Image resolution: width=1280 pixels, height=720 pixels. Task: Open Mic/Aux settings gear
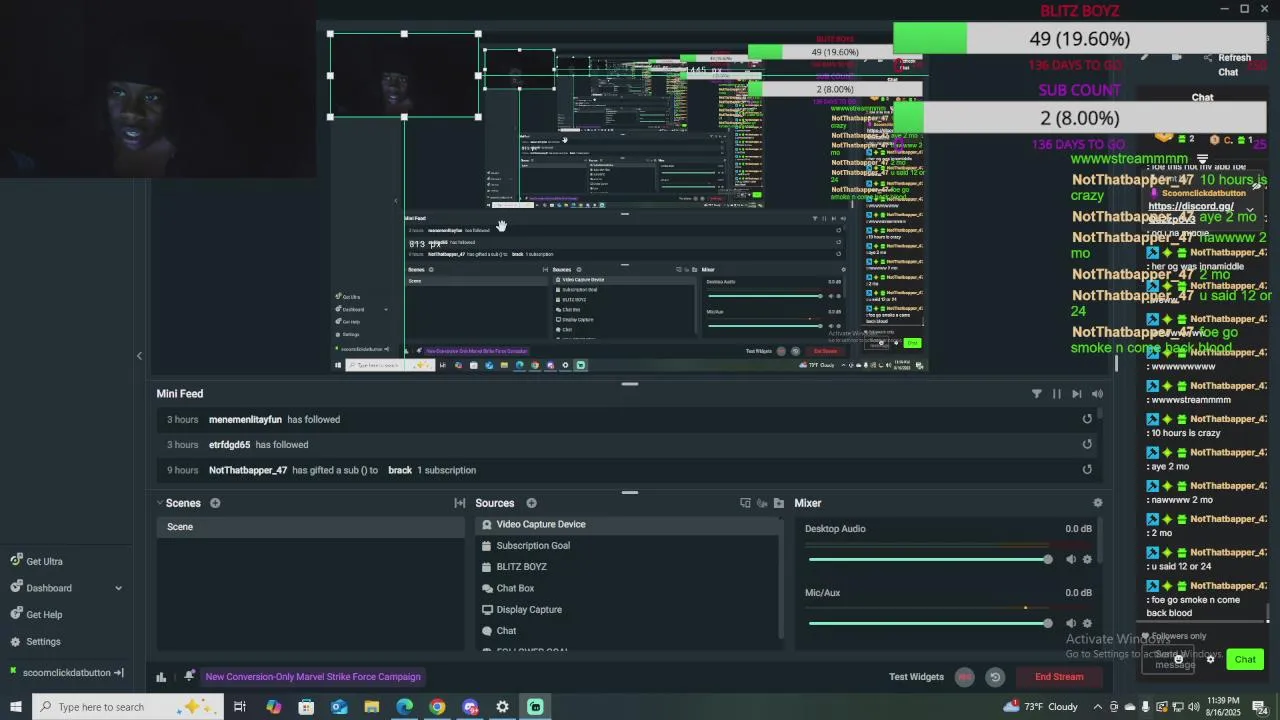tap(1088, 624)
